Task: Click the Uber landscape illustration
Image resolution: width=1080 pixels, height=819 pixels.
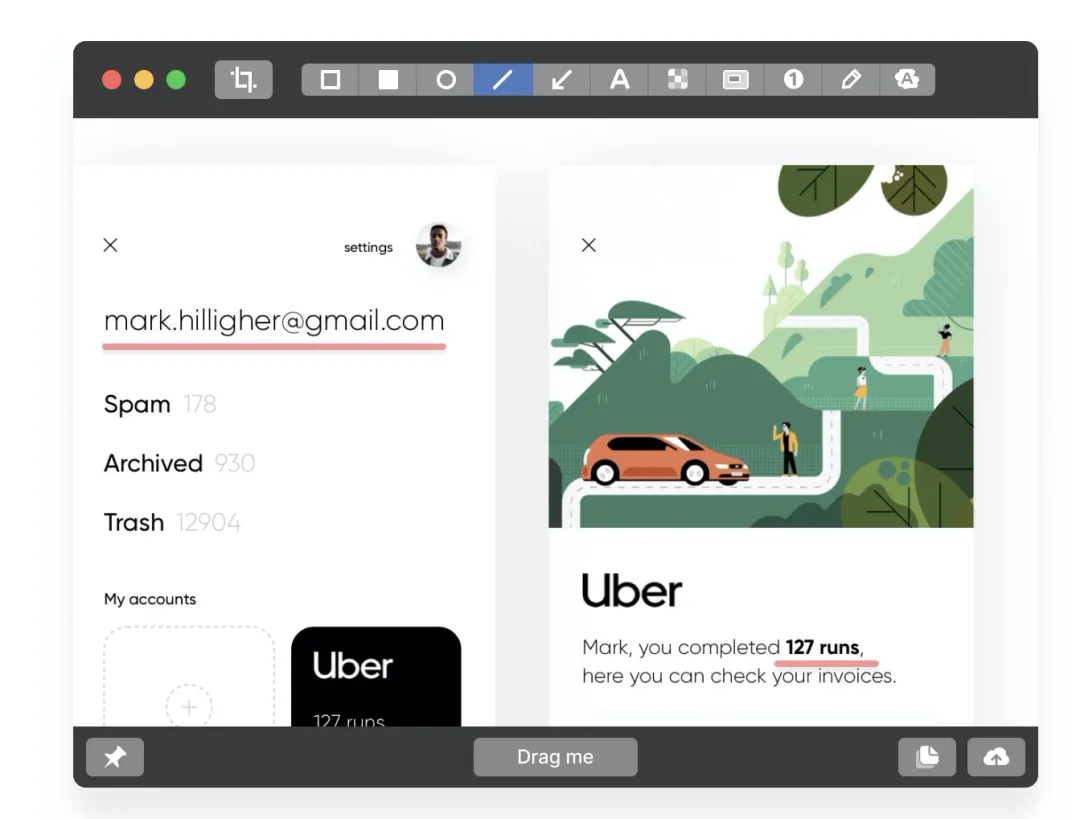Action: [x=761, y=346]
